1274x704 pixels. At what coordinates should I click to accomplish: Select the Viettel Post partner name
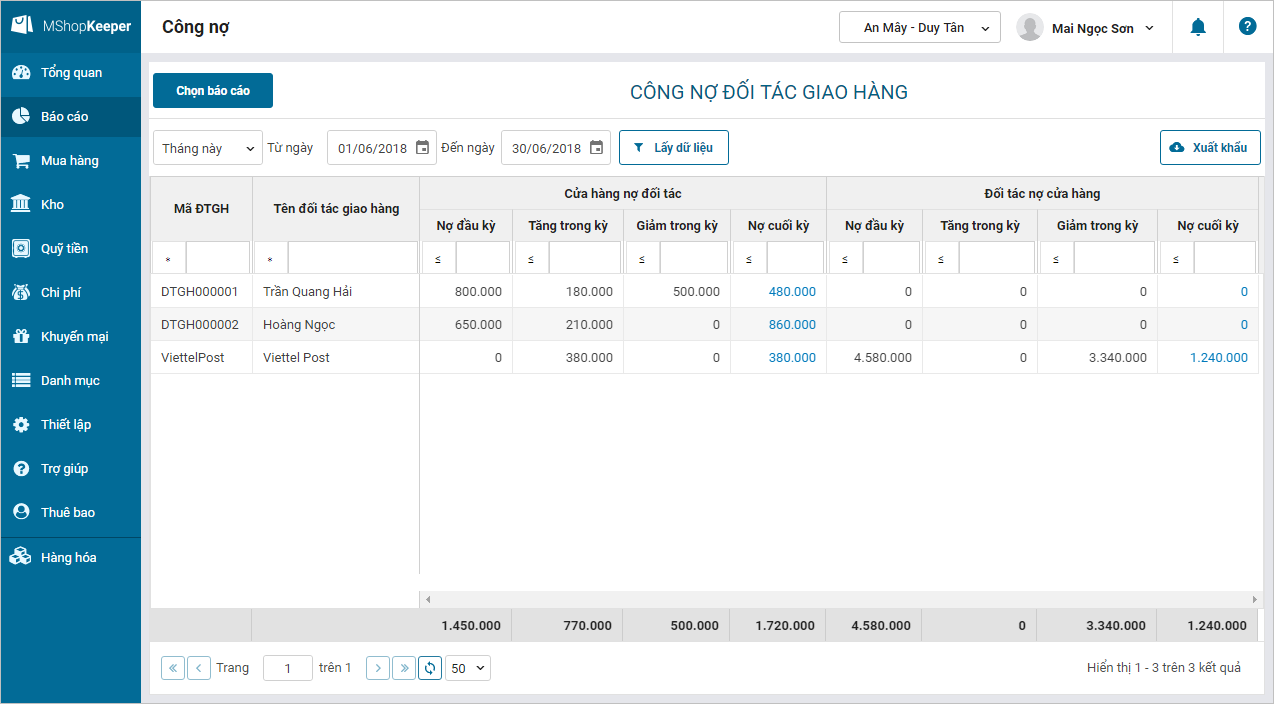pyautogui.click(x=296, y=358)
